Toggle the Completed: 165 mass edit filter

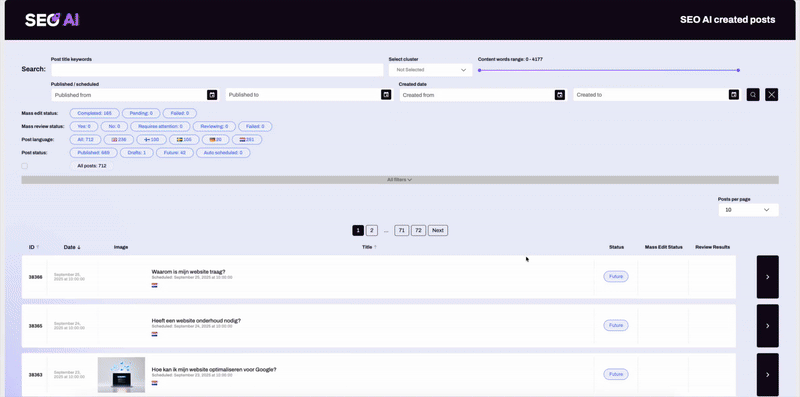tap(94, 113)
